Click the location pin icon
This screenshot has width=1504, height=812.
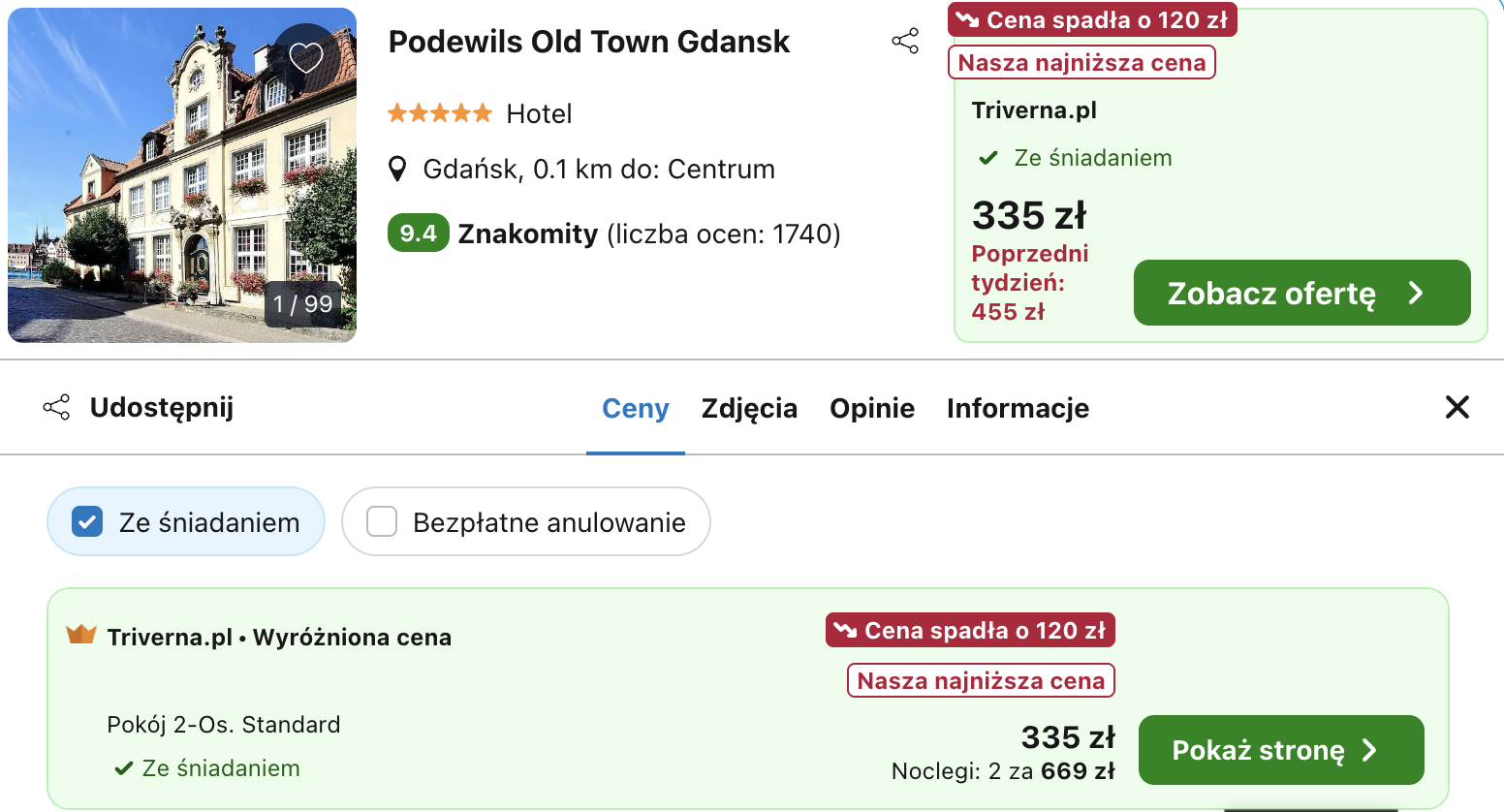coord(397,170)
